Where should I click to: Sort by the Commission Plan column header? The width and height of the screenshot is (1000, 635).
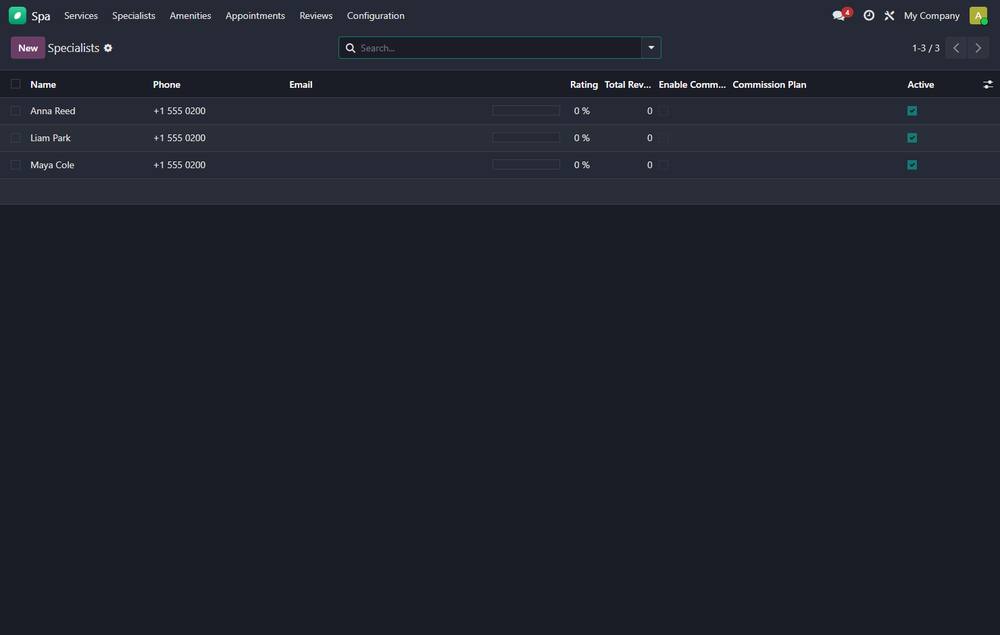coord(769,84)
